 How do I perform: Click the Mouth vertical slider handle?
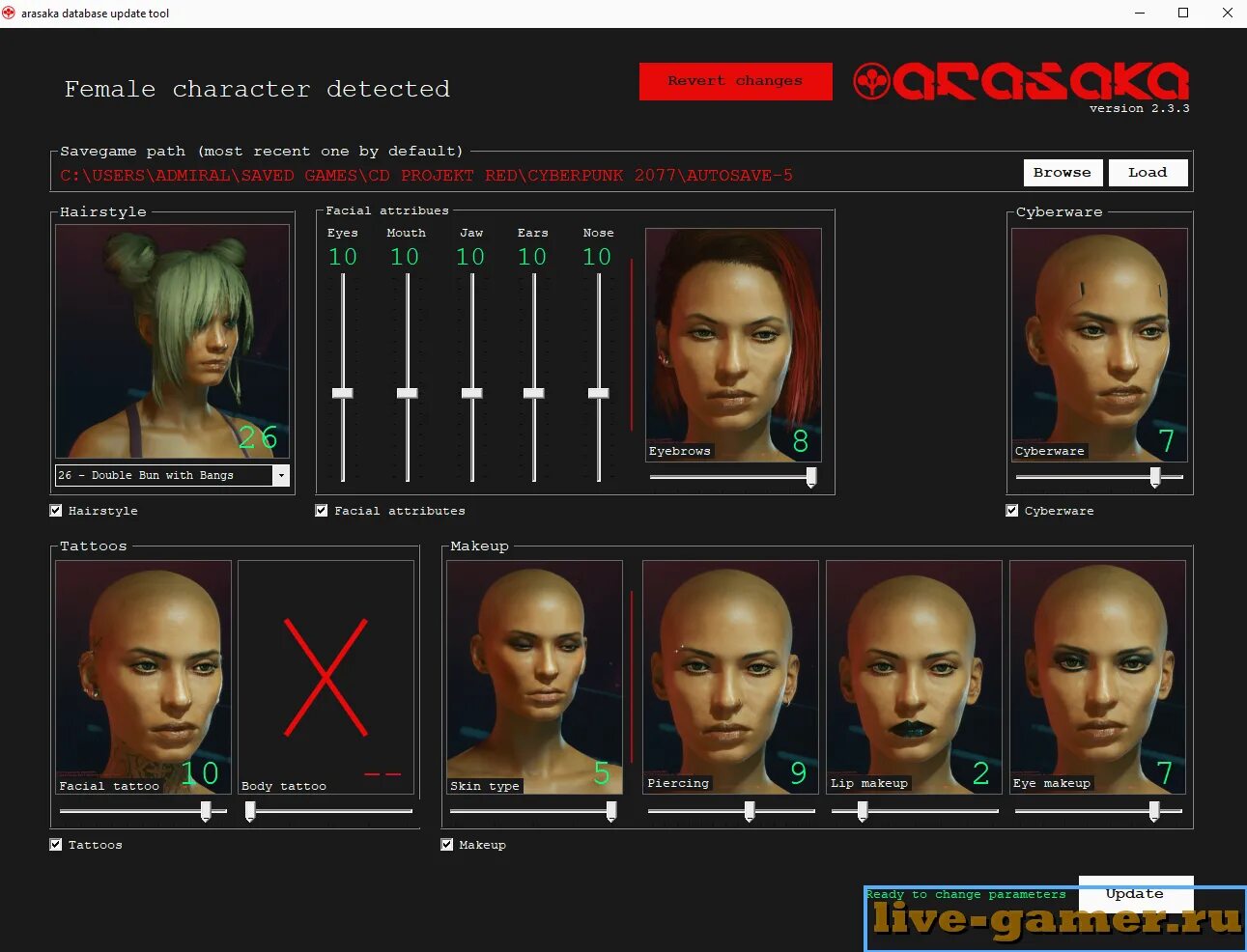coord(408,393)
